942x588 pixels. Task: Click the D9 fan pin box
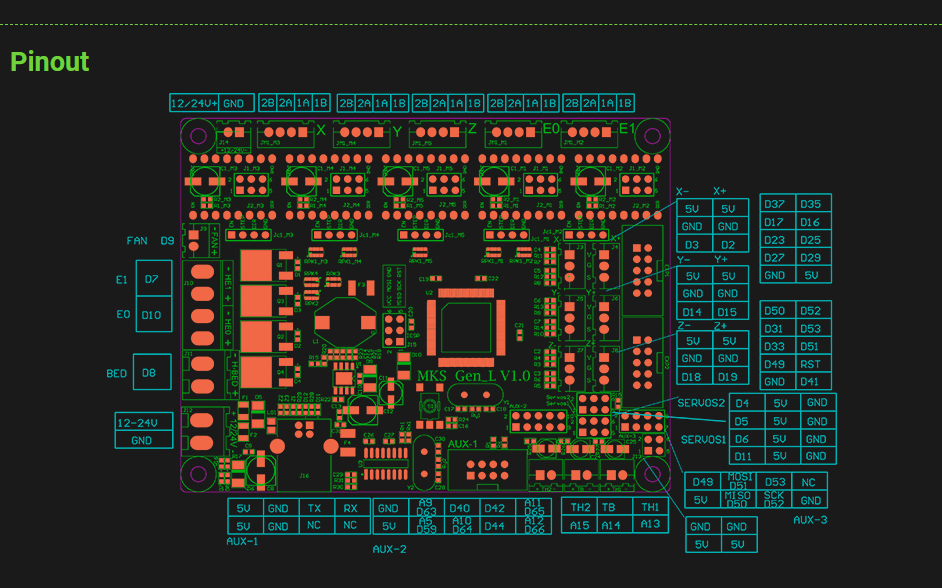(167, 240)
